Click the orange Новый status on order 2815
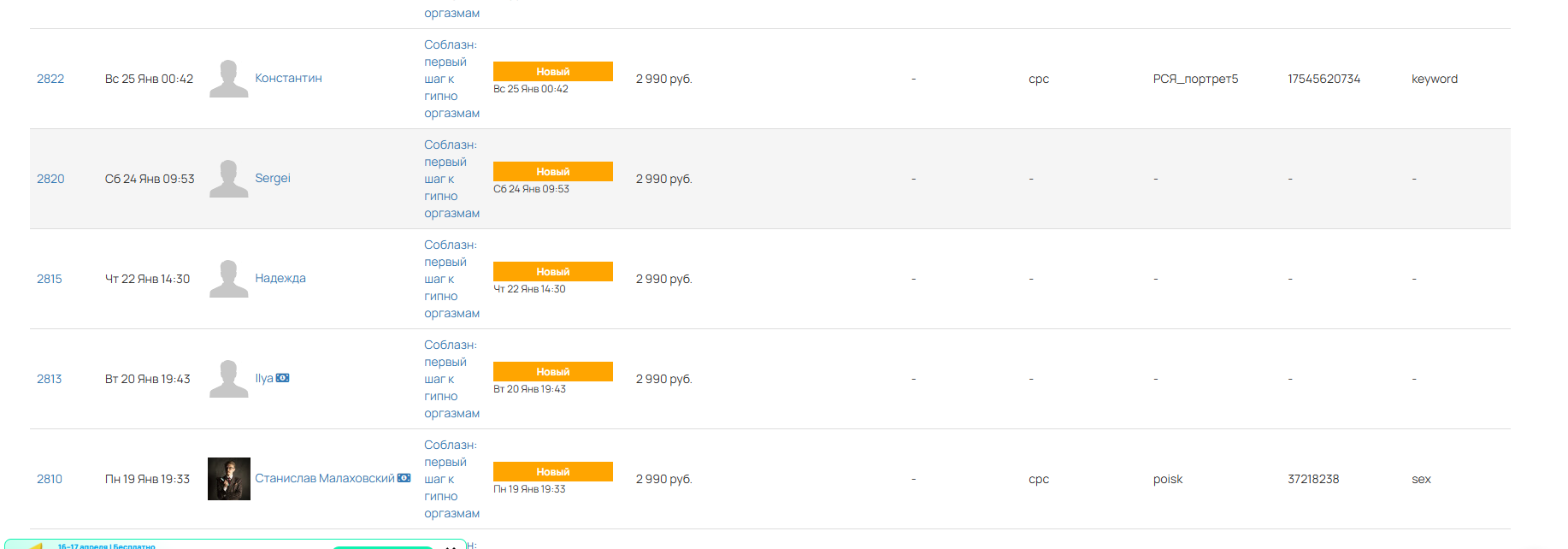 point(552,272)
